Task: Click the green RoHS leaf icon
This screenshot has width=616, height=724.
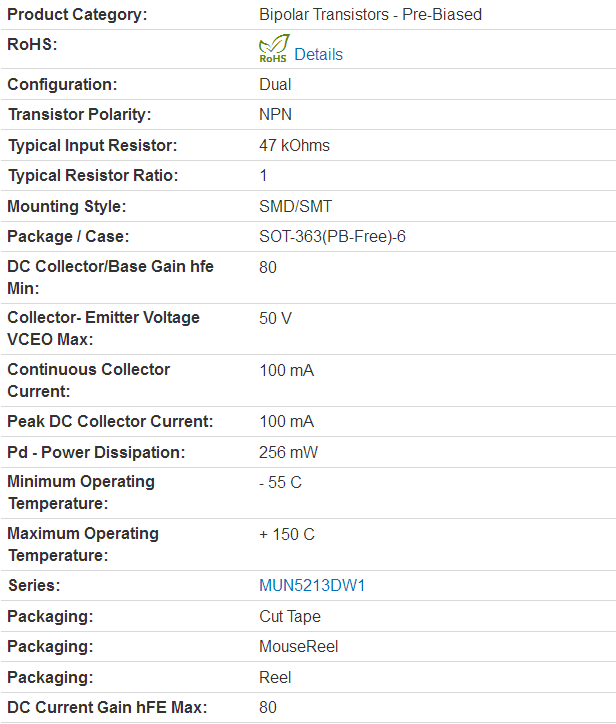Action: click(274, 48)
